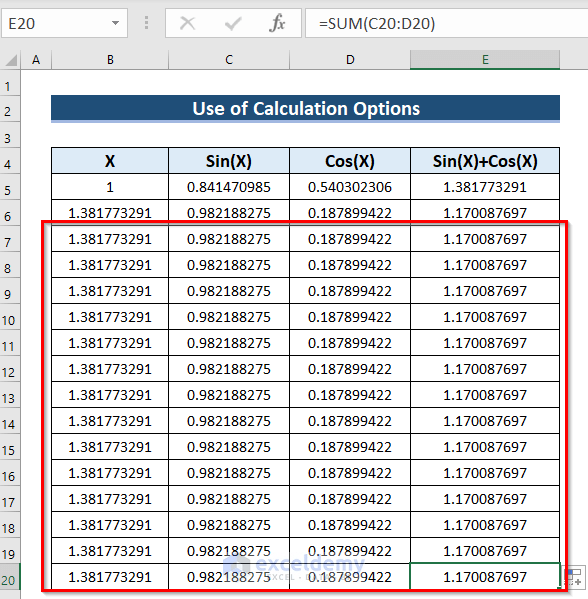
Task: Click the Name Box showing E20
Action: pyautogui.click(x=64, y=23)
